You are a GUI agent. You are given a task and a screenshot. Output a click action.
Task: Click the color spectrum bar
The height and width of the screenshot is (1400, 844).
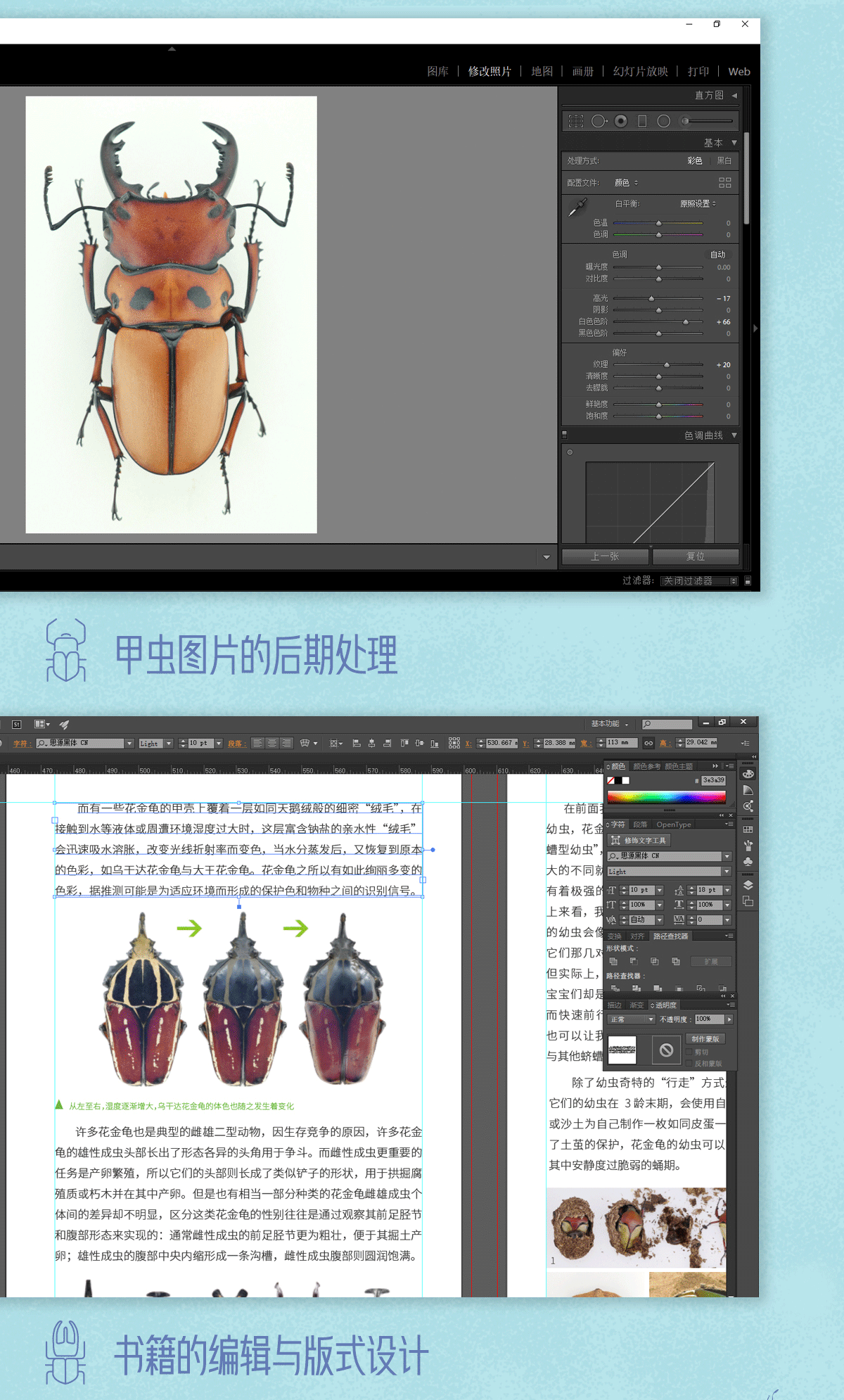tap(666, 797)
